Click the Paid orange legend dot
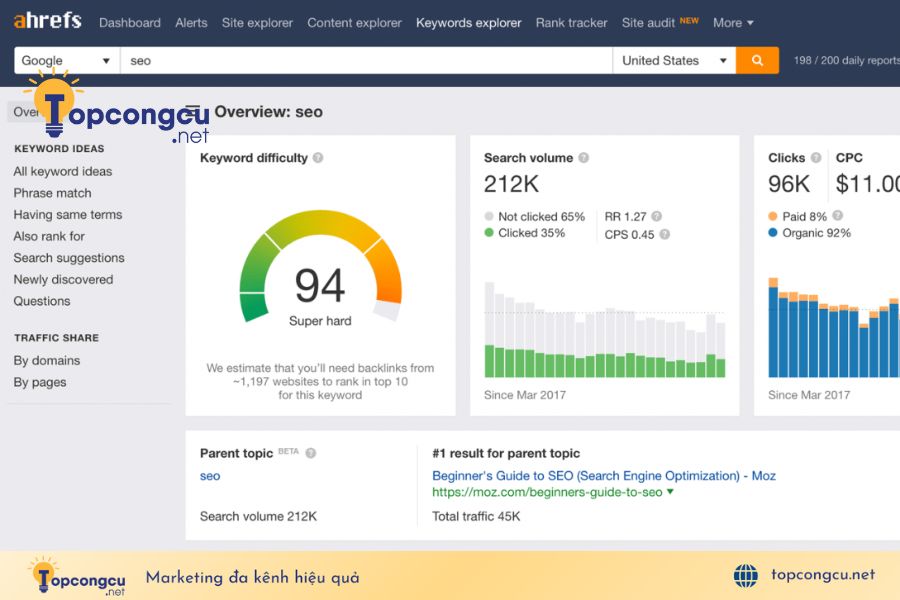 click(773, 216)
